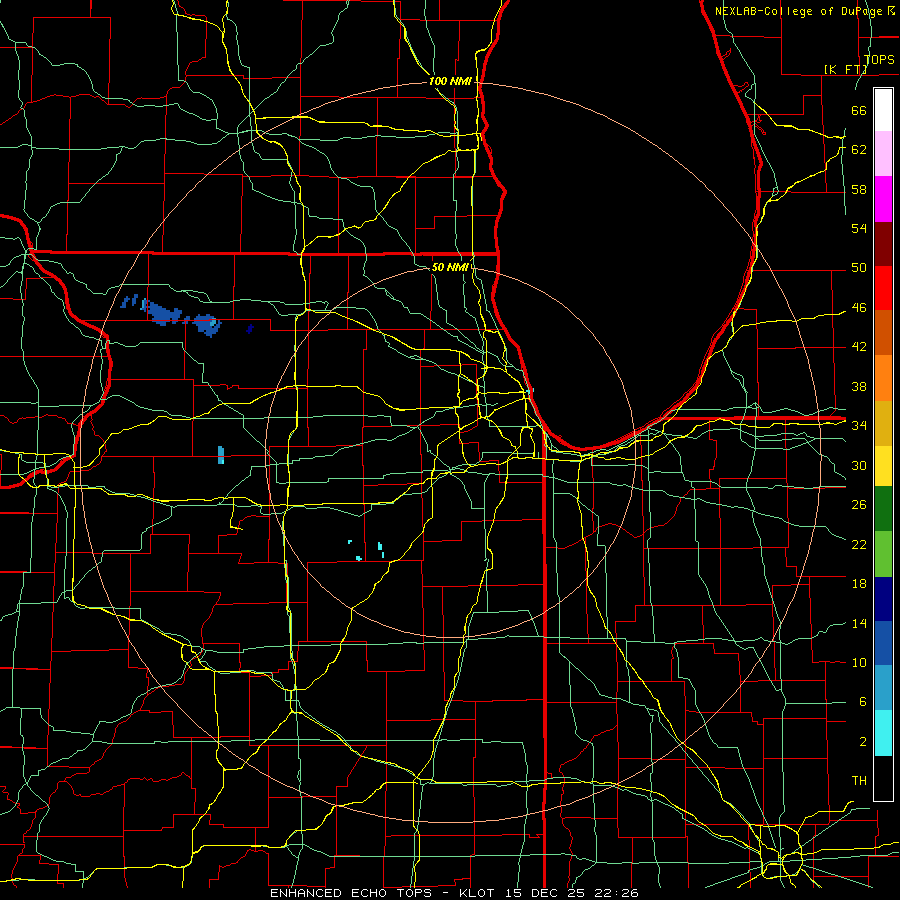Click the legend value "58"
The width and height of the screenshot is (900, 900).
pyautogui.click(x=859, y=189)
